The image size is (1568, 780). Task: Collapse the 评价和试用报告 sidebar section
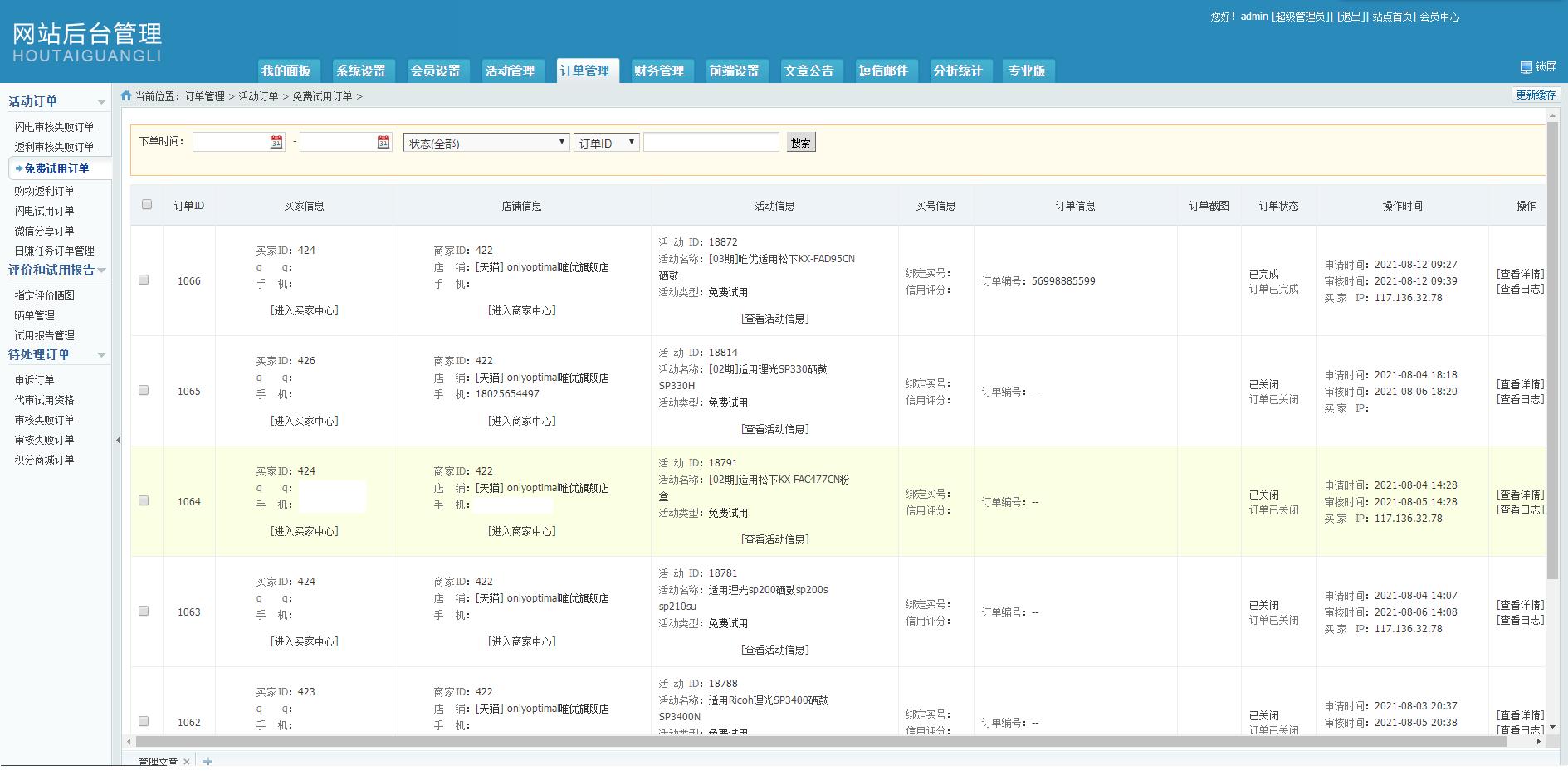(102, 270)
